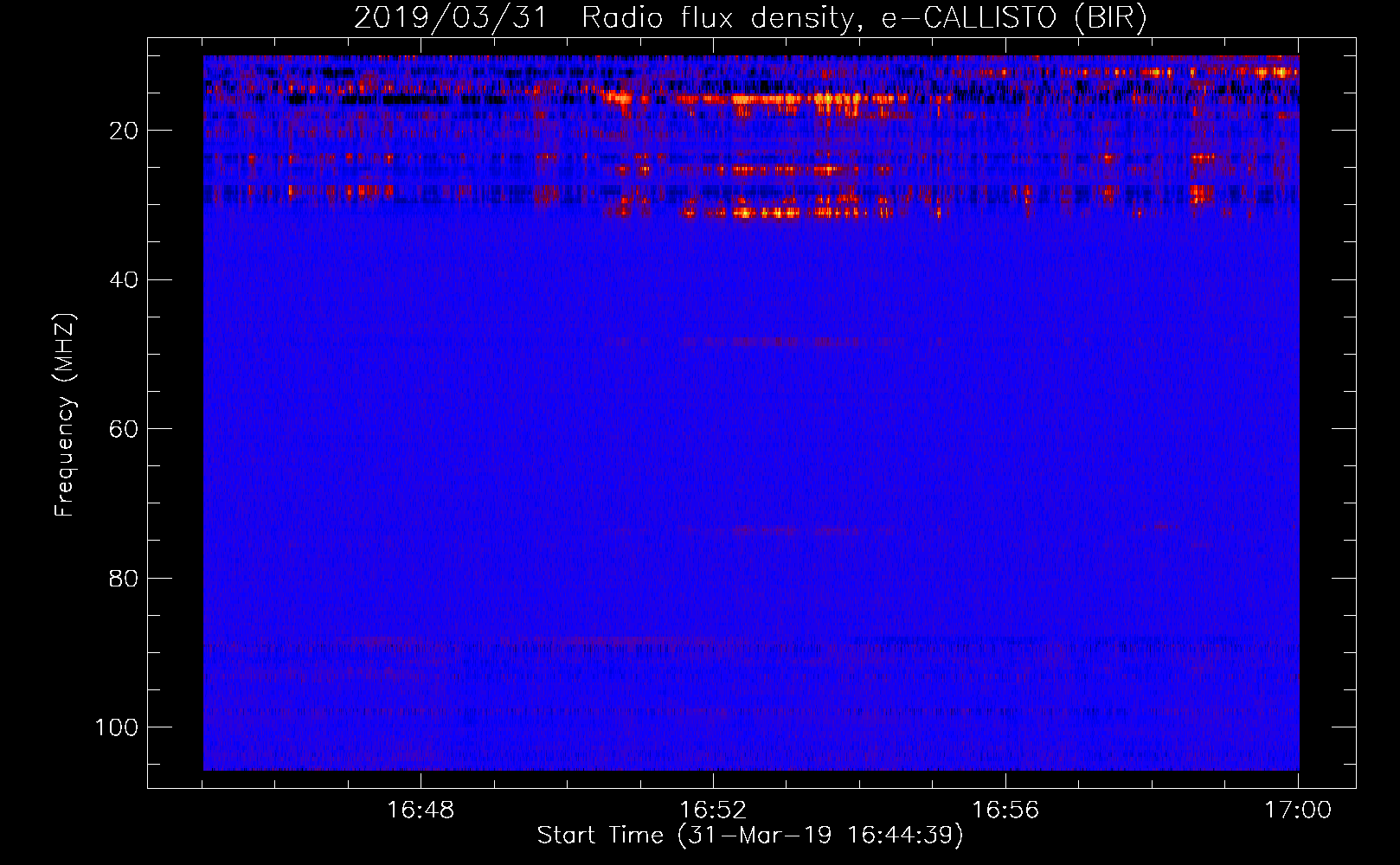
Task: Click the 16:48 time tick label
Action: (x=421, y=811)
